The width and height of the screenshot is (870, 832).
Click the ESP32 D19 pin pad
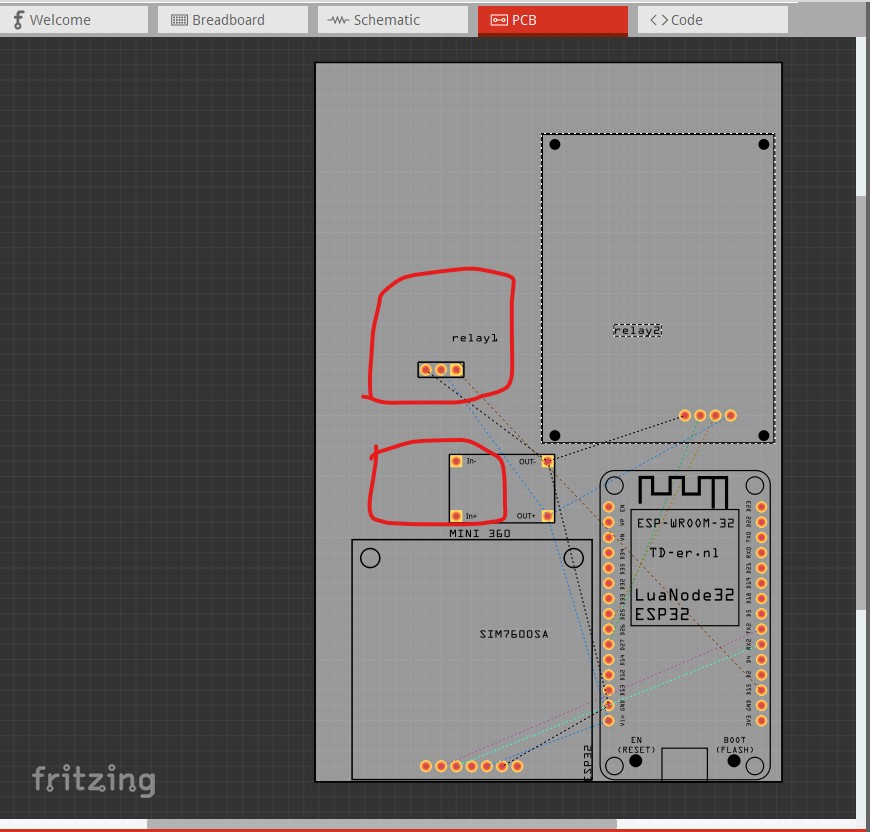tap(761, 584)
